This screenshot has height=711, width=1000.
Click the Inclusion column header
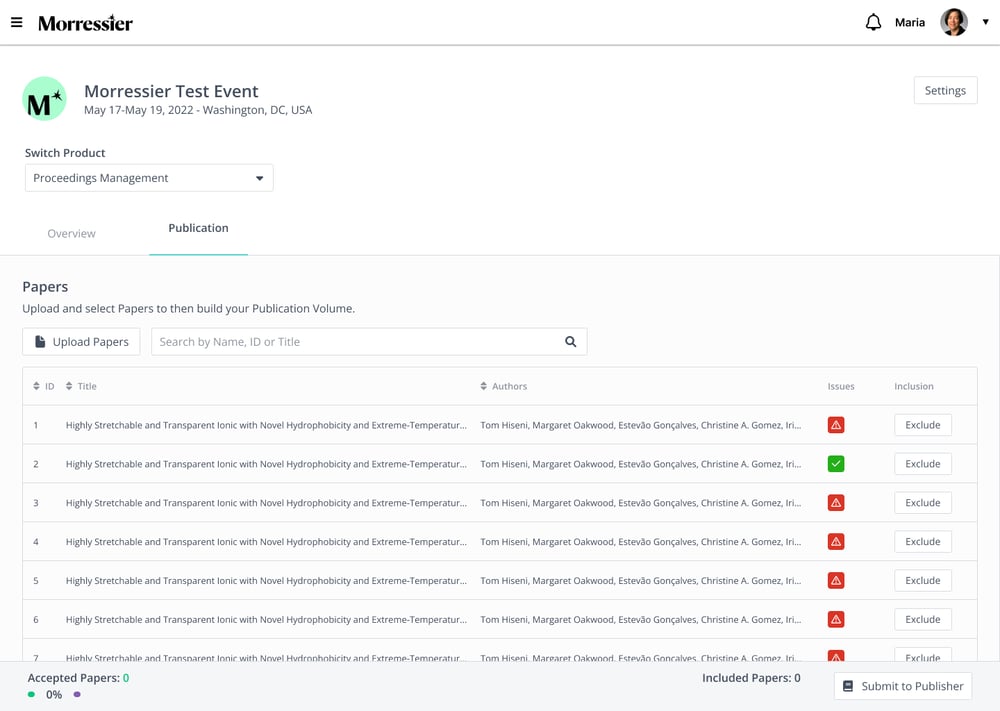pyautogui.click(x=913, y=386)
